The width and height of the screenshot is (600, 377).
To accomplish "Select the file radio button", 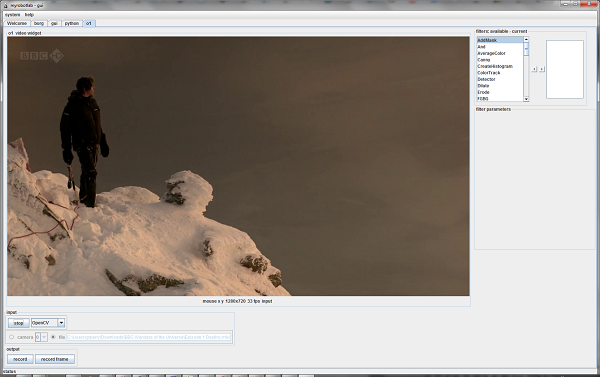I will 53,337.
